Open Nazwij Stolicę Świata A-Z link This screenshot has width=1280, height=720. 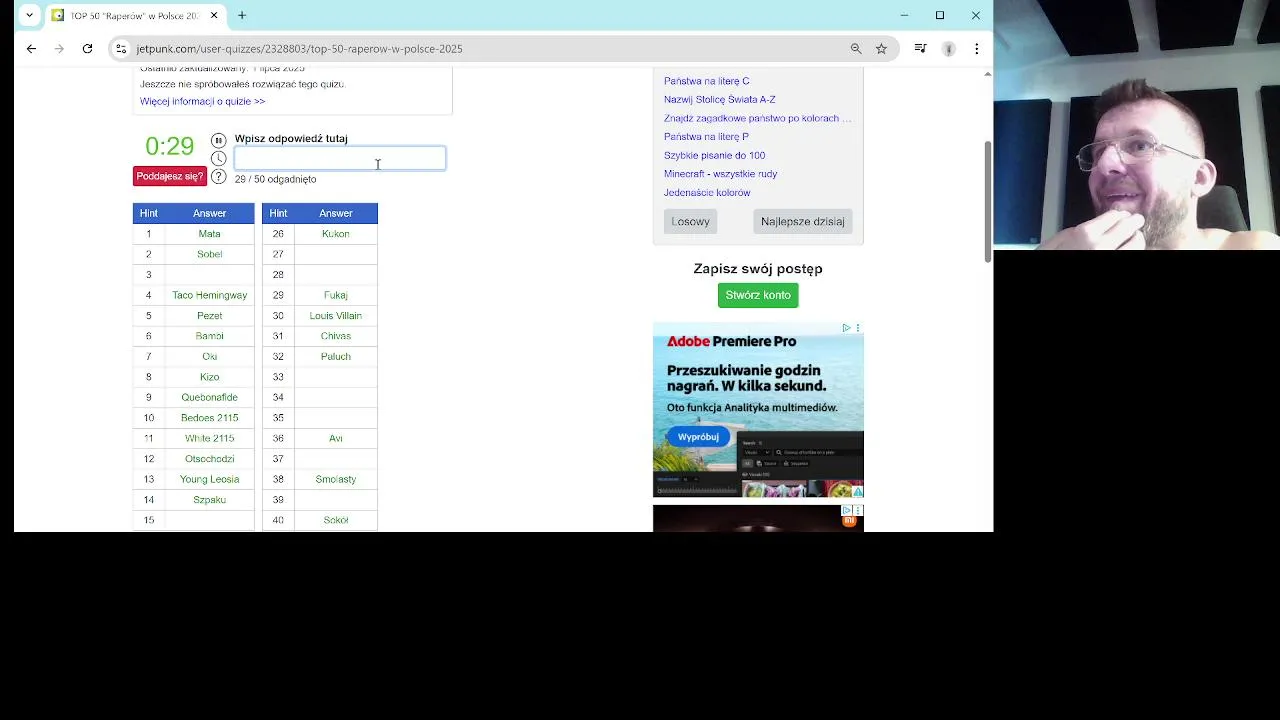[x=720, y=100]
